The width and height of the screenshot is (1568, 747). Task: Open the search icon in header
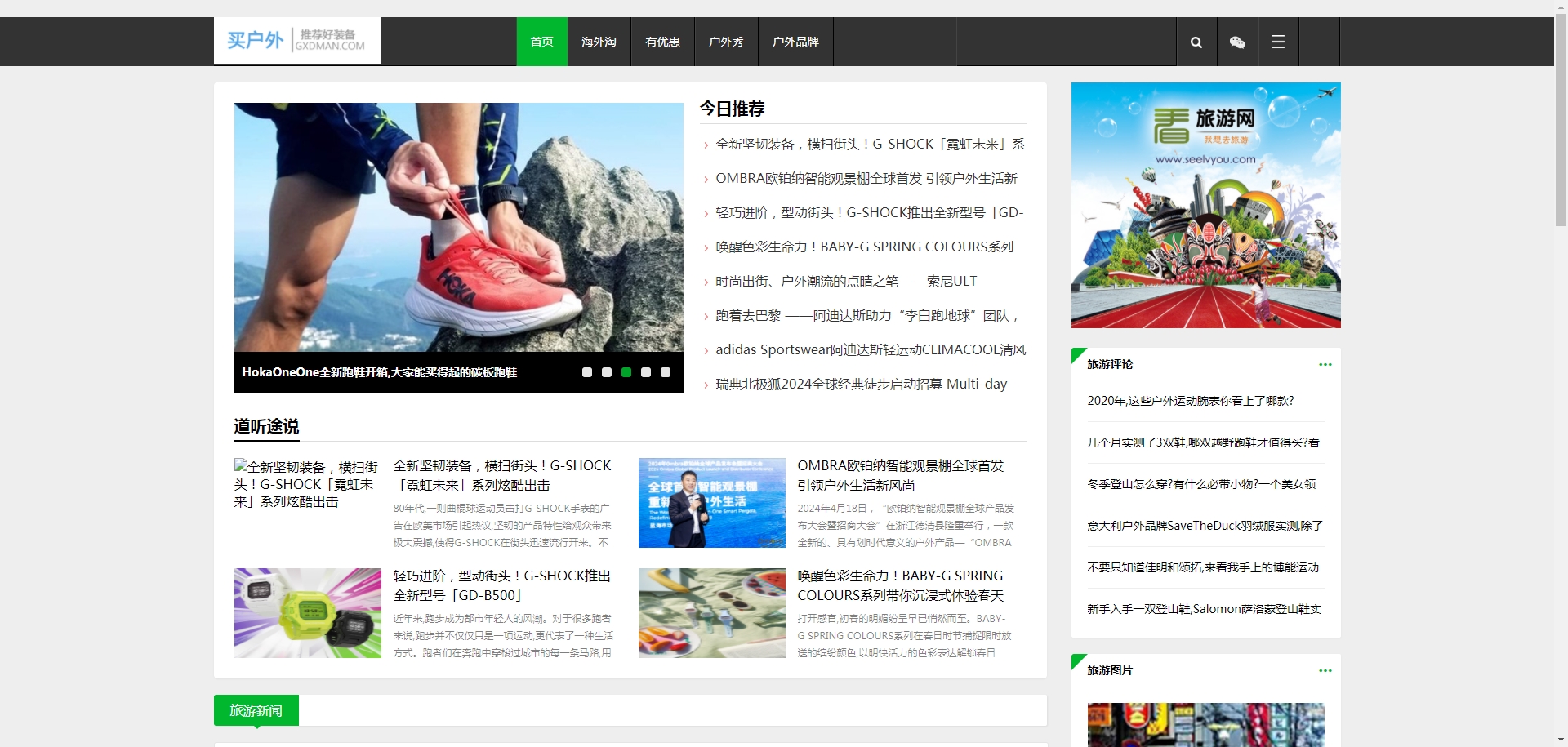1196,42
